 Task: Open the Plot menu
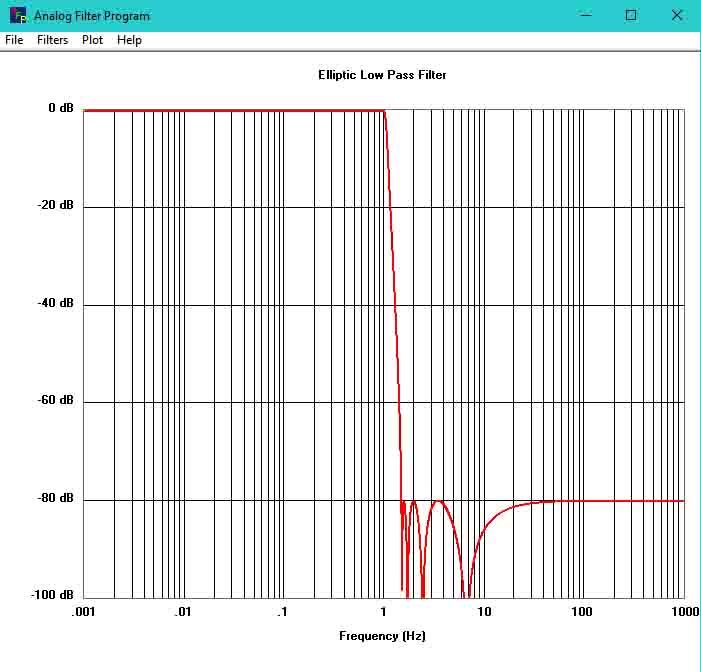(93, 40)
